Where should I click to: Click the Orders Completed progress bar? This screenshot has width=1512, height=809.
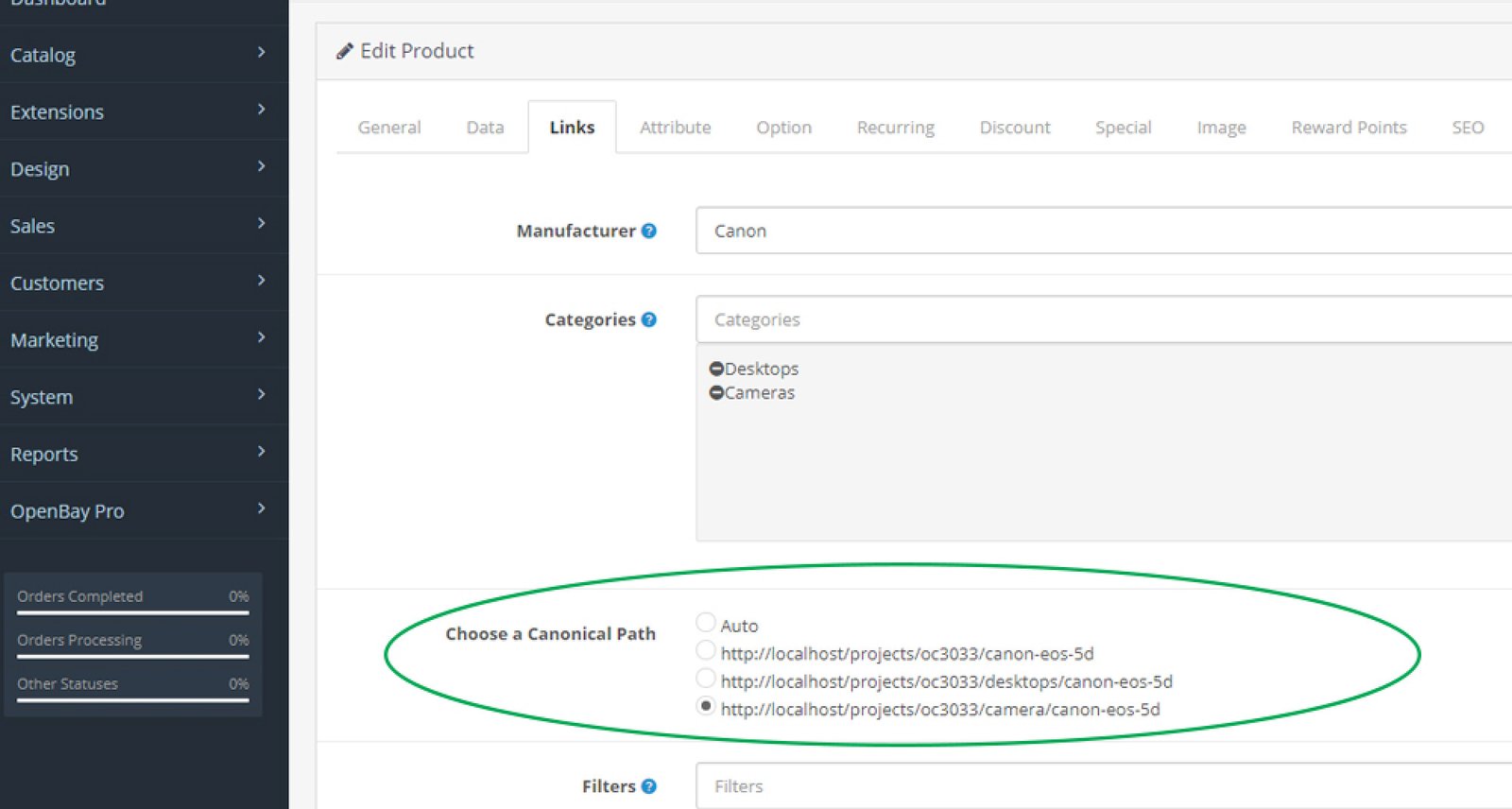132,612
